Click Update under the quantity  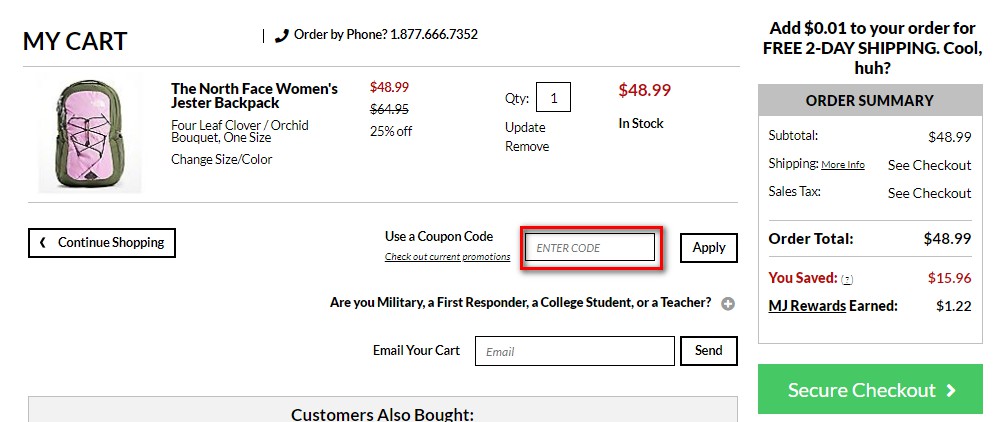525,127
